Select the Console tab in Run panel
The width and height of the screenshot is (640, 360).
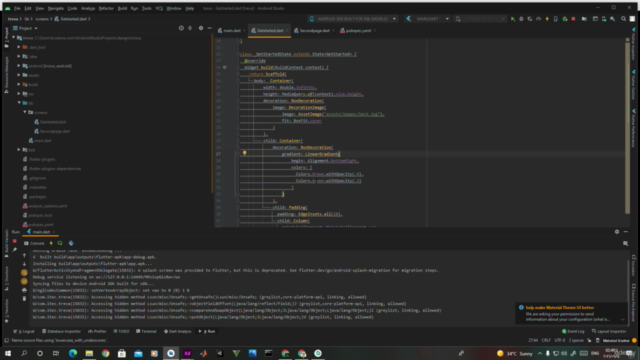34,243
